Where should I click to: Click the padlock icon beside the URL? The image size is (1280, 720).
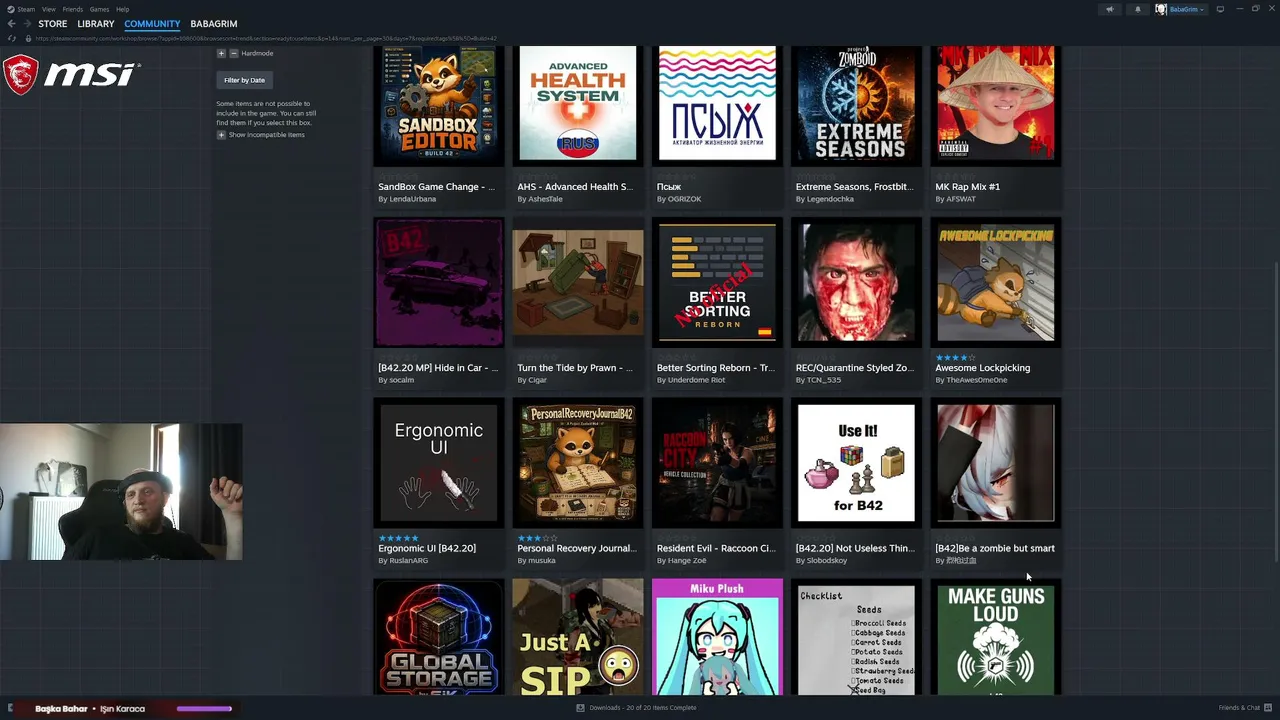coord(28,38)
